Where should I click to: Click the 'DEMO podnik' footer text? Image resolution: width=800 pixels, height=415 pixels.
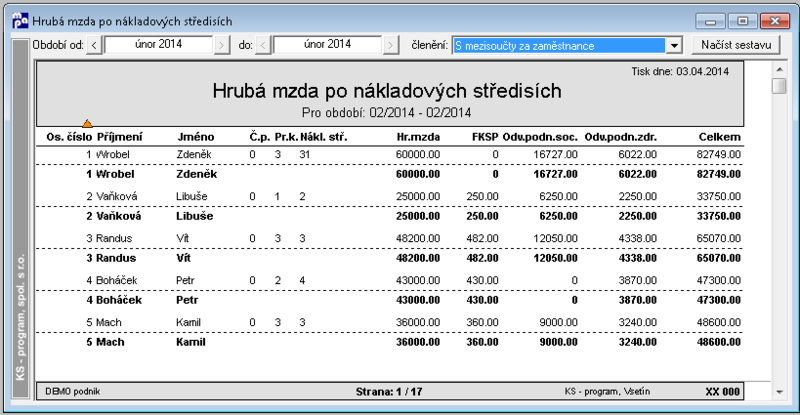coord(72,392)
